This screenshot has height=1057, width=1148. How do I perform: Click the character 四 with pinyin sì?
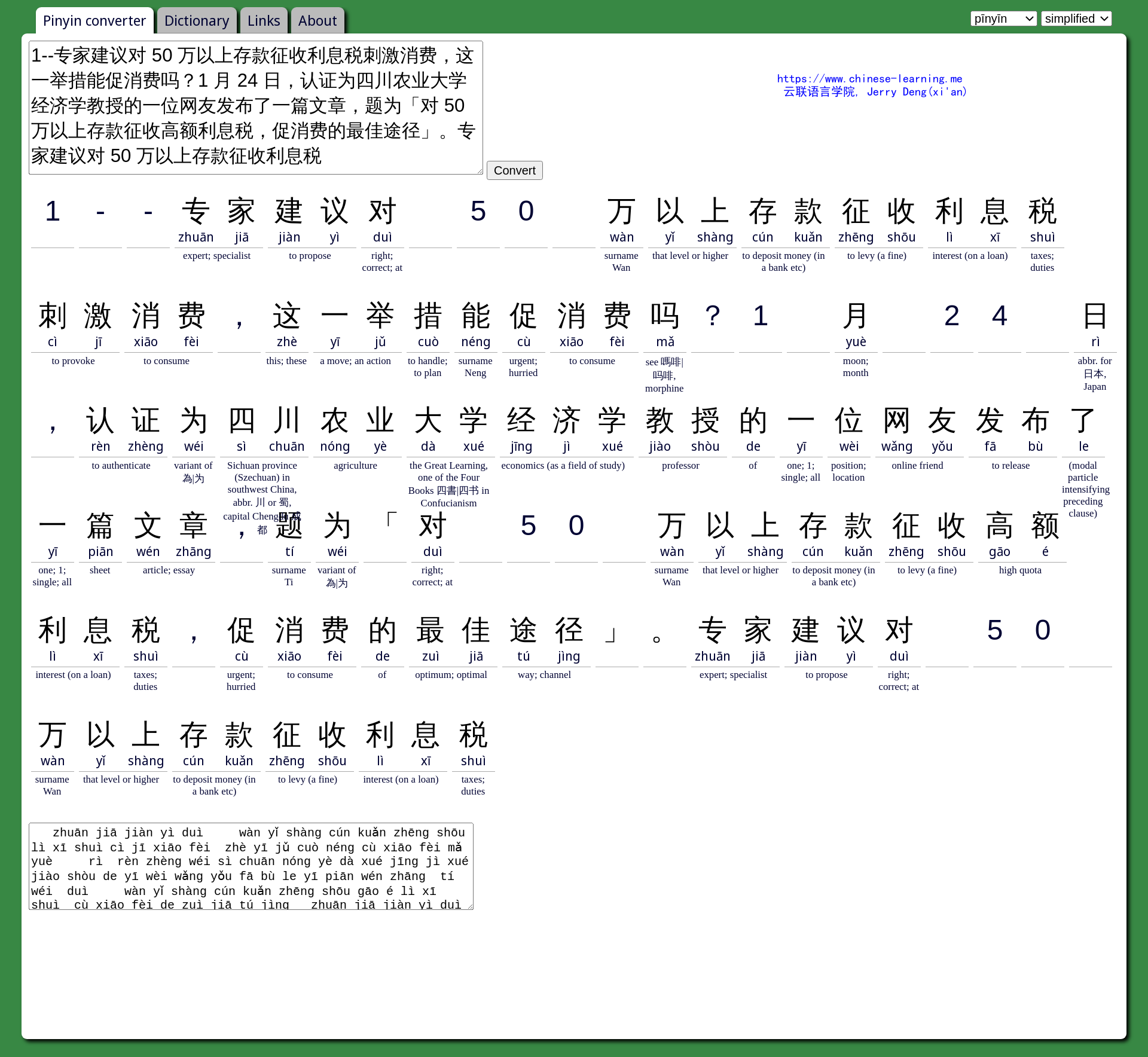point(242,421)
